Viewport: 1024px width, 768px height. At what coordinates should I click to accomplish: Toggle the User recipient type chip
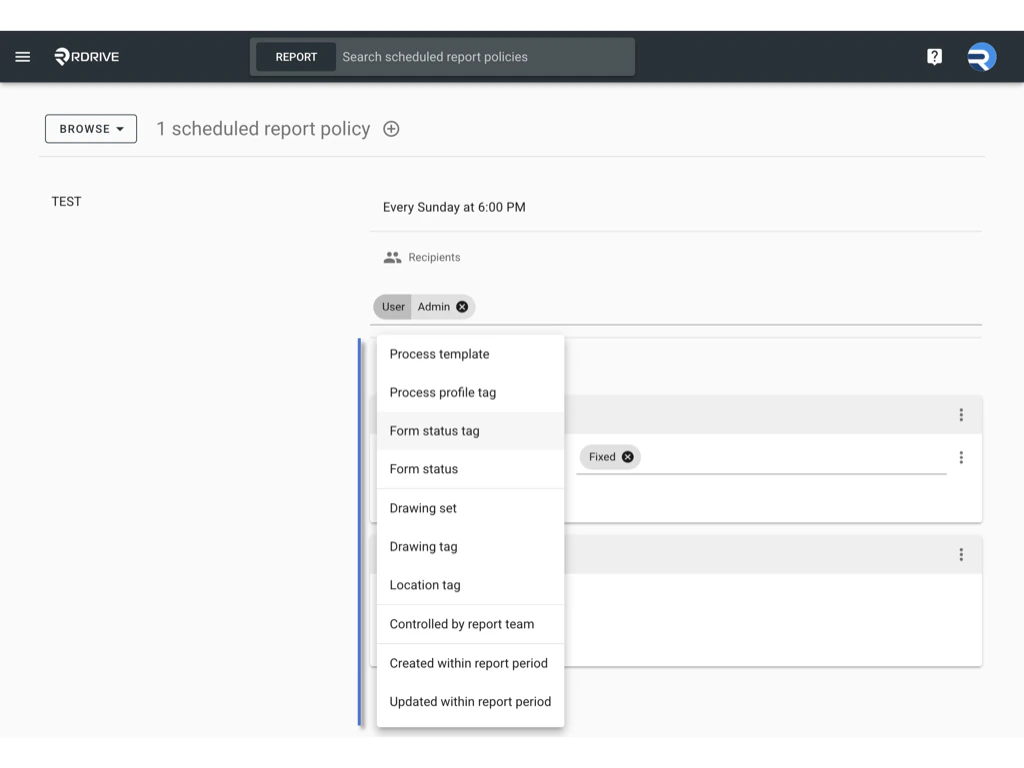(392, 307)
